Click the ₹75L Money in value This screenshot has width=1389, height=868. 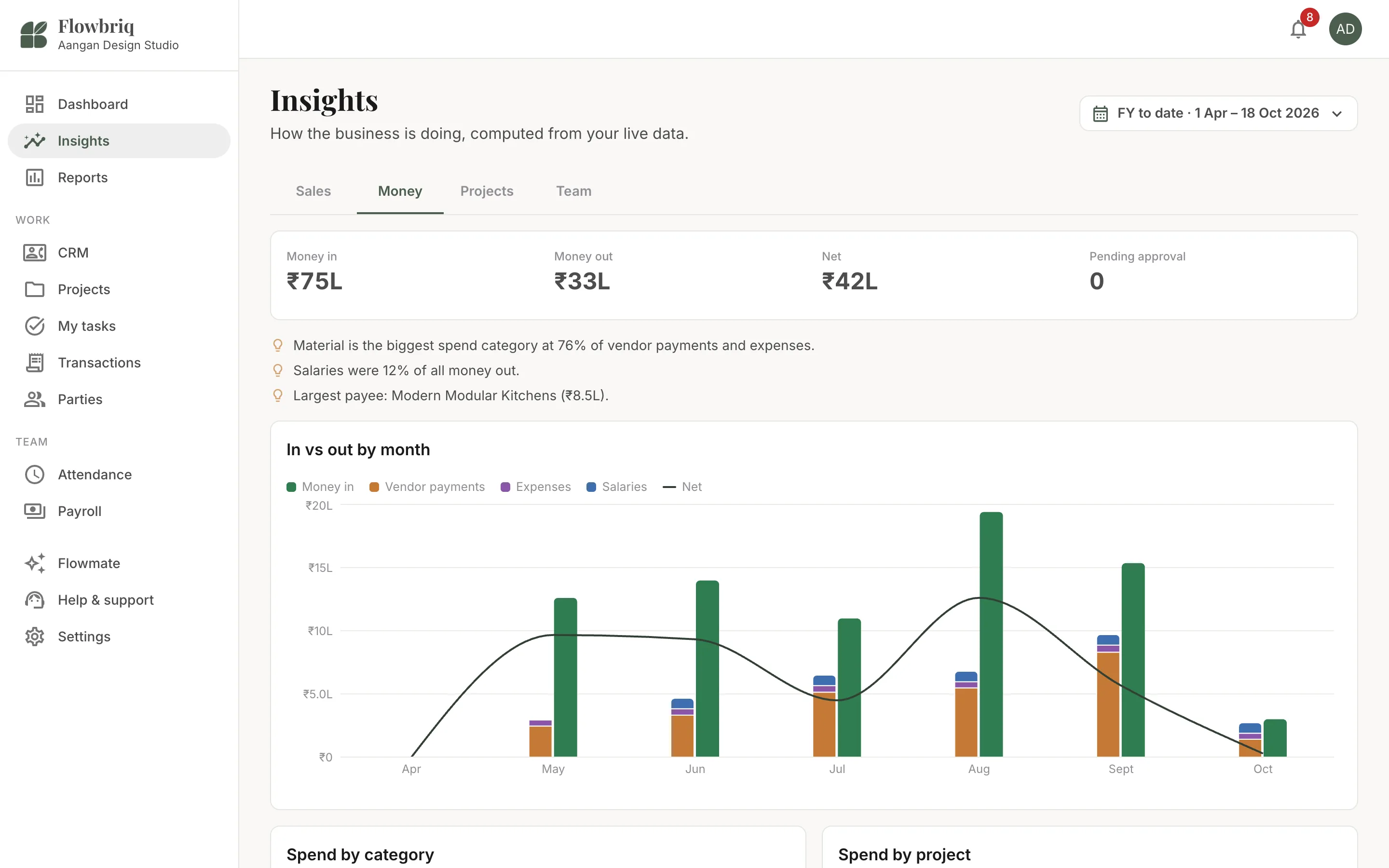(x=314, y=281)
